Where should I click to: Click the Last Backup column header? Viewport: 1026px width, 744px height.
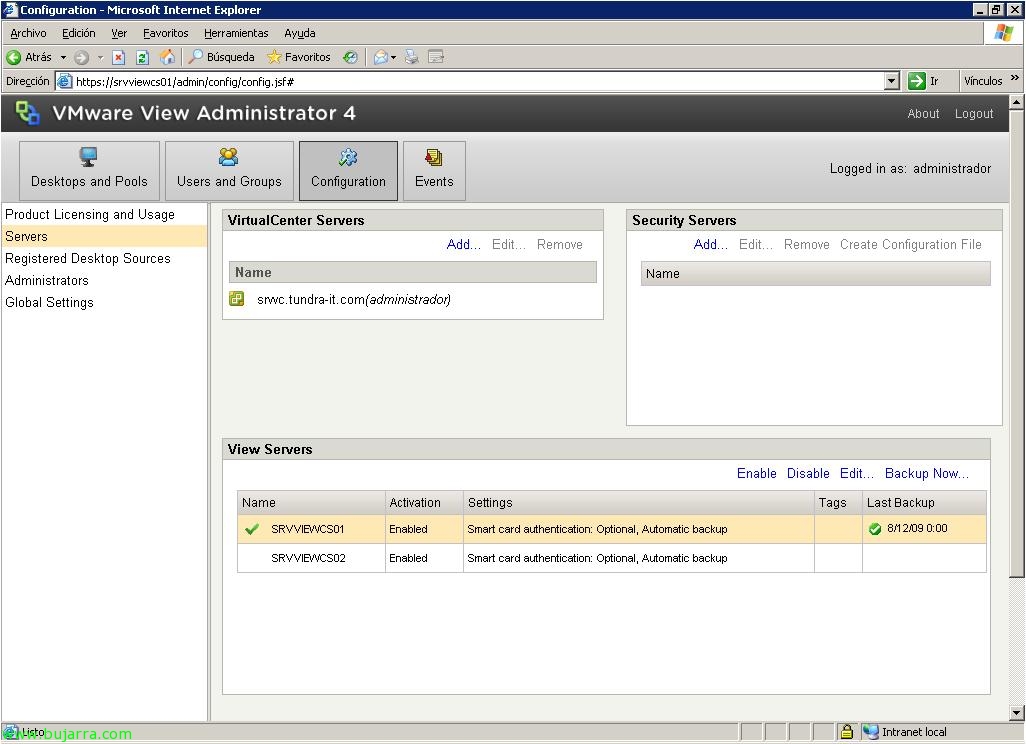pos(924,503)
